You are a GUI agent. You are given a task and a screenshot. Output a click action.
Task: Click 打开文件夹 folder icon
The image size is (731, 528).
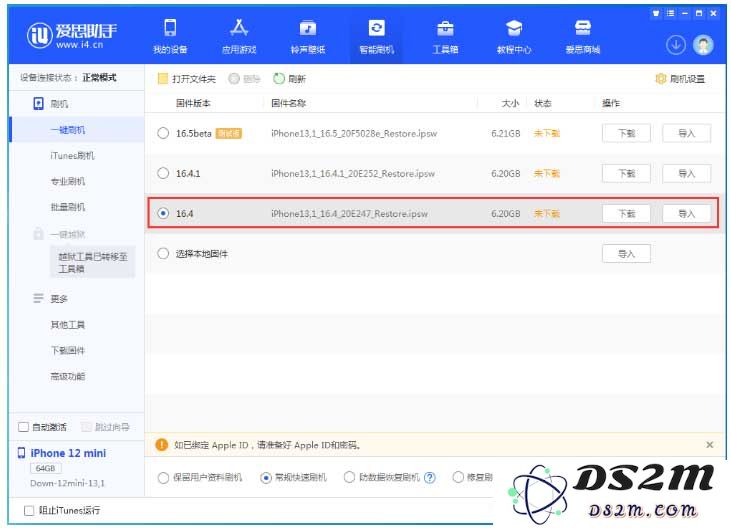click(162, 79)
